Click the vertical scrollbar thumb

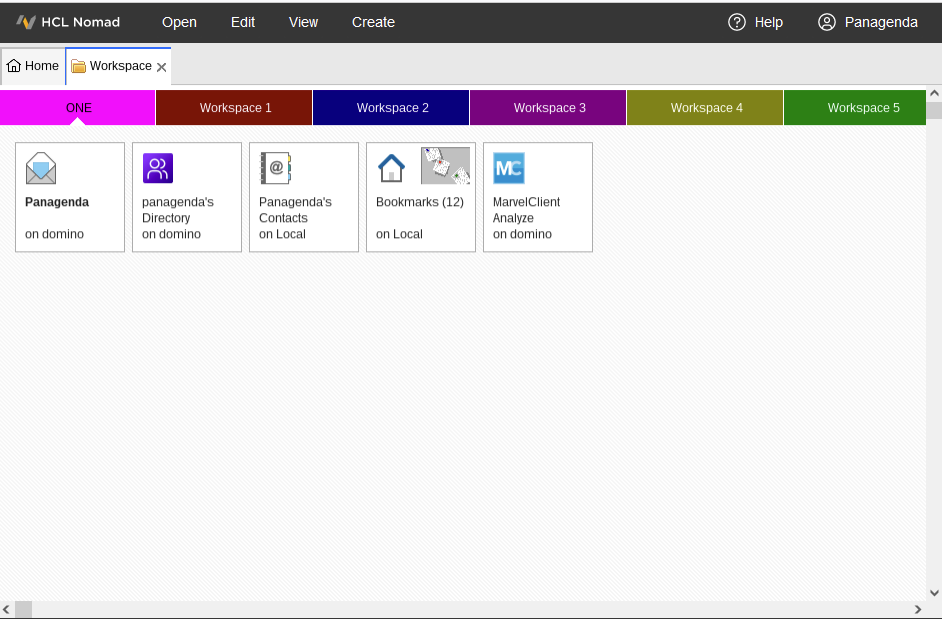coord(934,111)
